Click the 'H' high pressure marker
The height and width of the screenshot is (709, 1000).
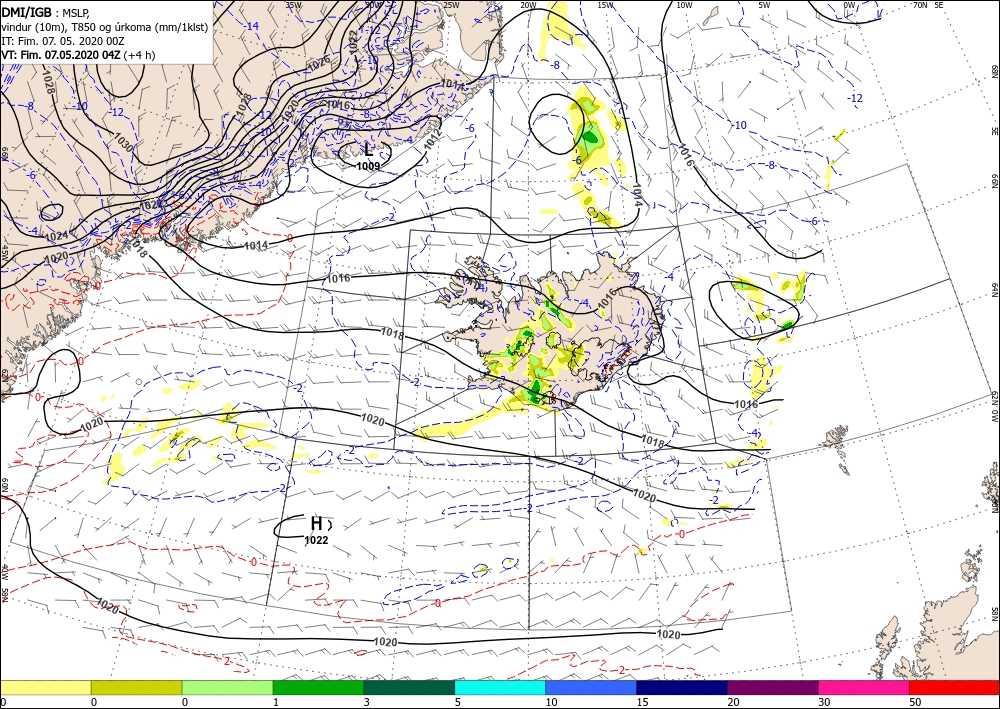[x=316, y=523]
